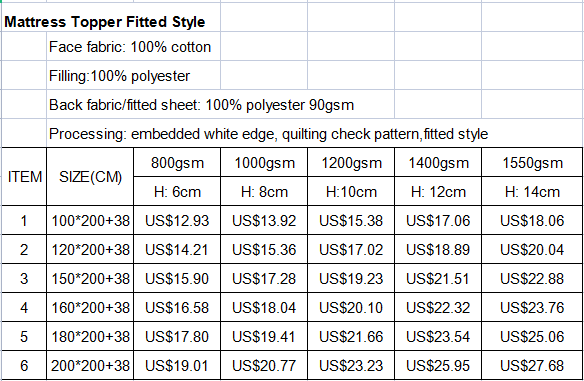Click the 800gsm column header
This screenshot has height=381, width=584.
tap(177, 162)
